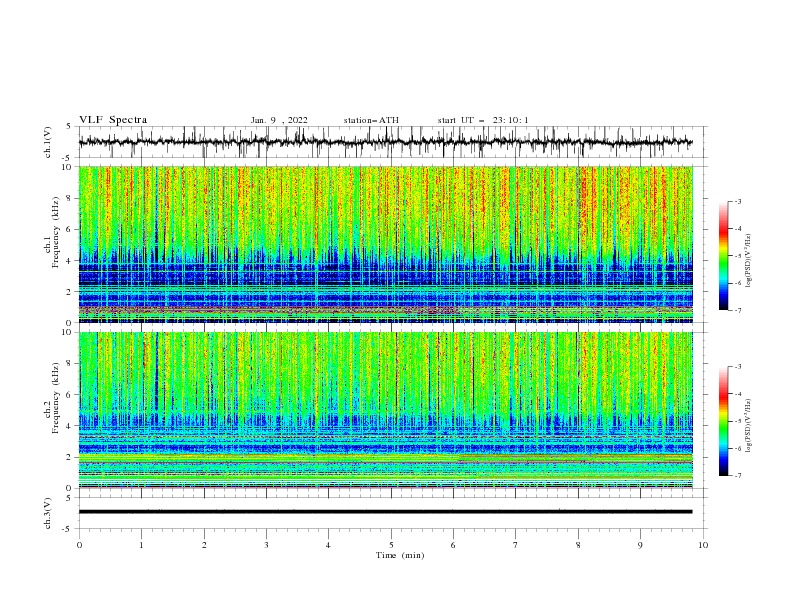Click the time axis tick label "3"

(267, 545)
